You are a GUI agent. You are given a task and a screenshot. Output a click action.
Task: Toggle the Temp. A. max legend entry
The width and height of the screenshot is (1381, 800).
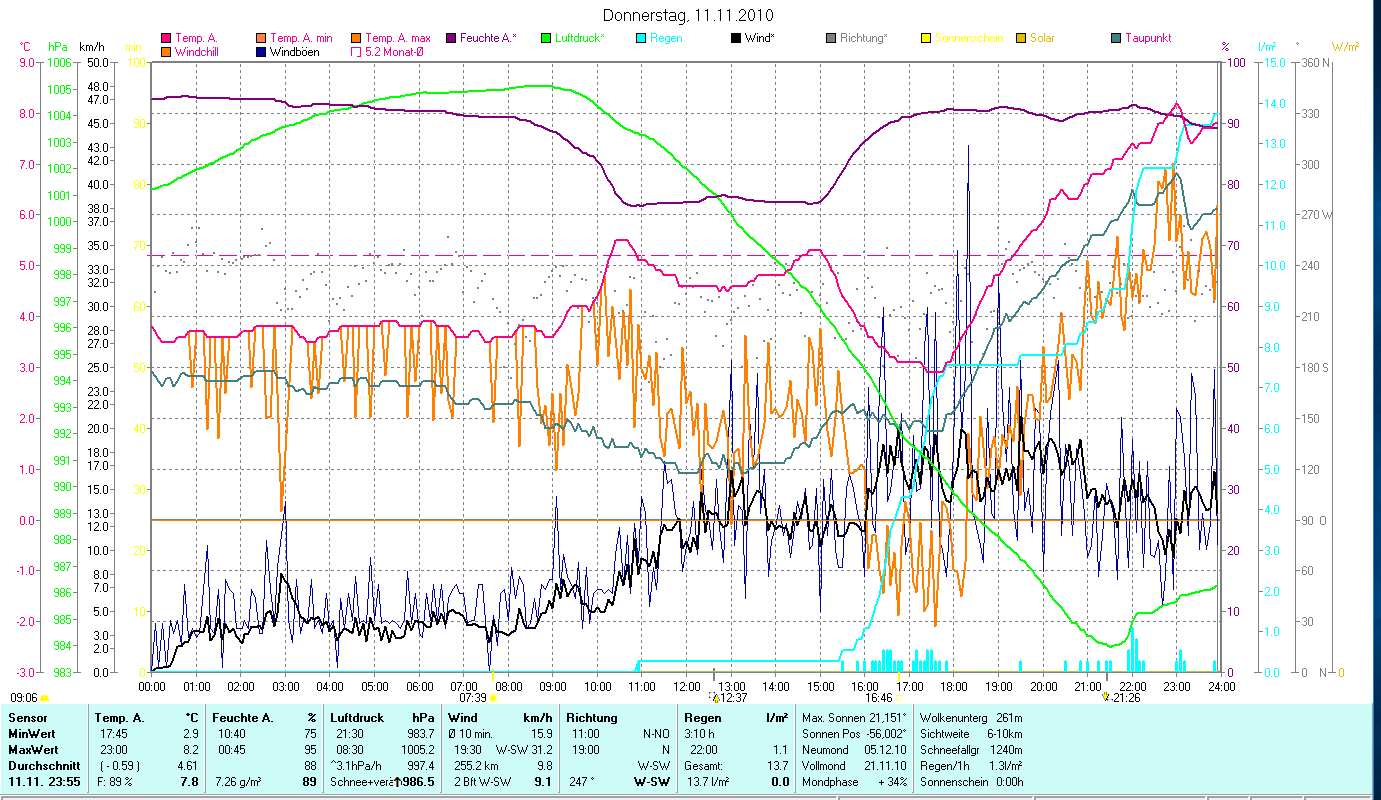(x=356, y=38)
